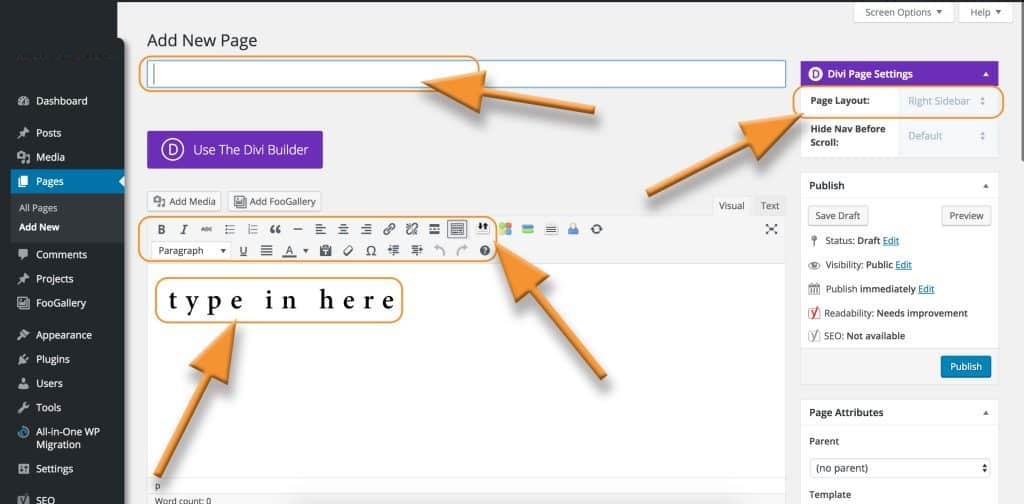Toggle bold formatting in the editor toolbar
Screen dimensions: 1024x504
coord(161,229)
